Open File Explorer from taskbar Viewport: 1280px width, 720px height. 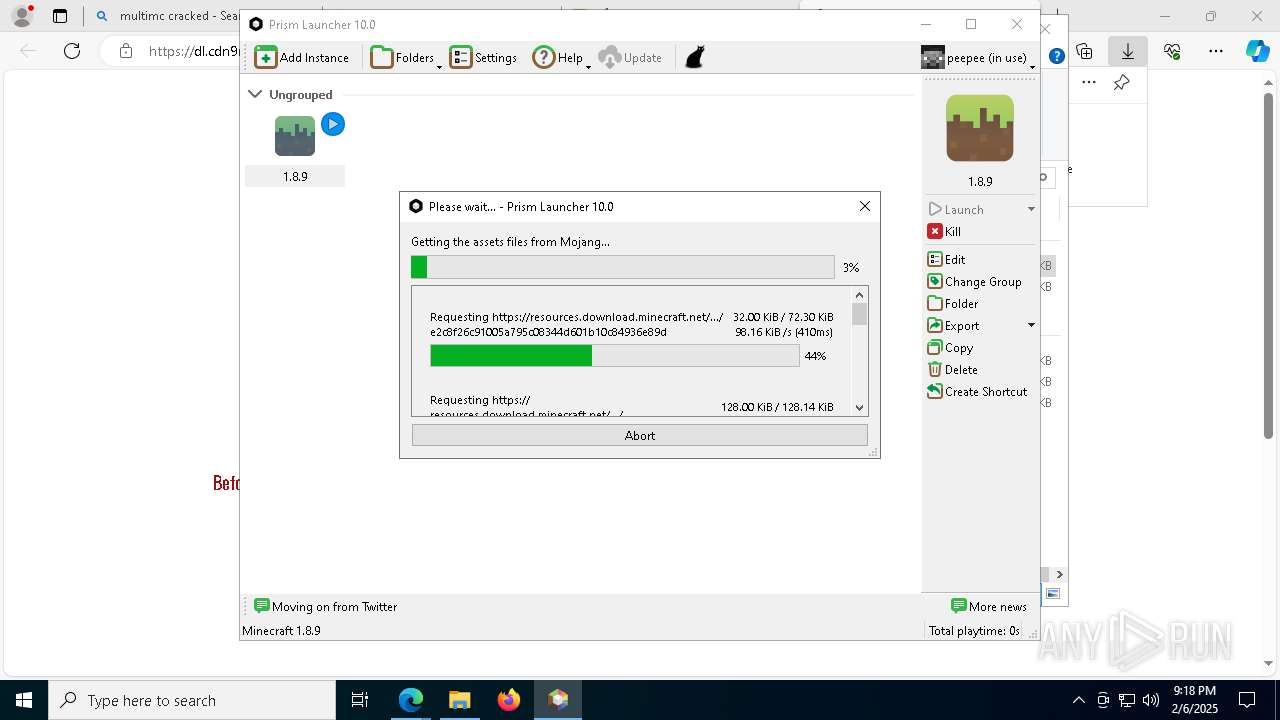[459, 700]
